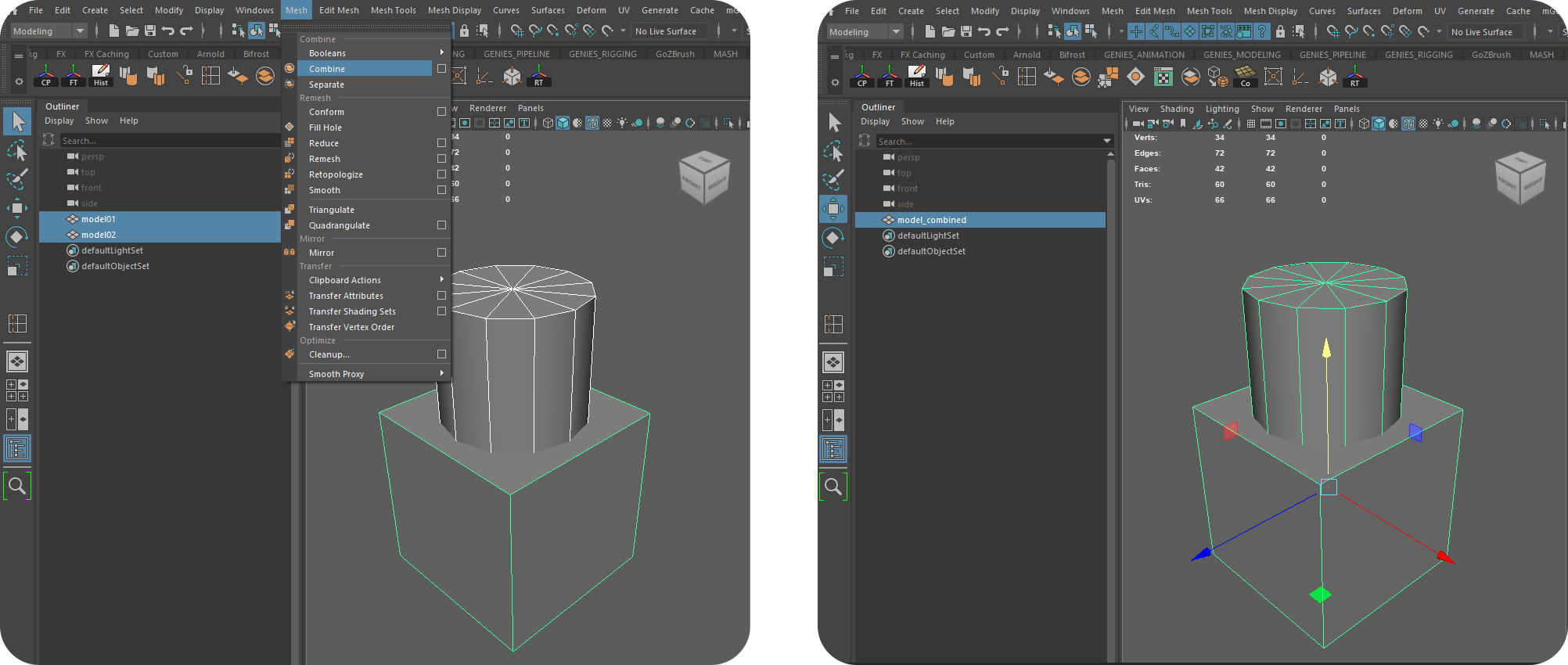
Task: Open Mirror option box
Action: coord(441,253)
